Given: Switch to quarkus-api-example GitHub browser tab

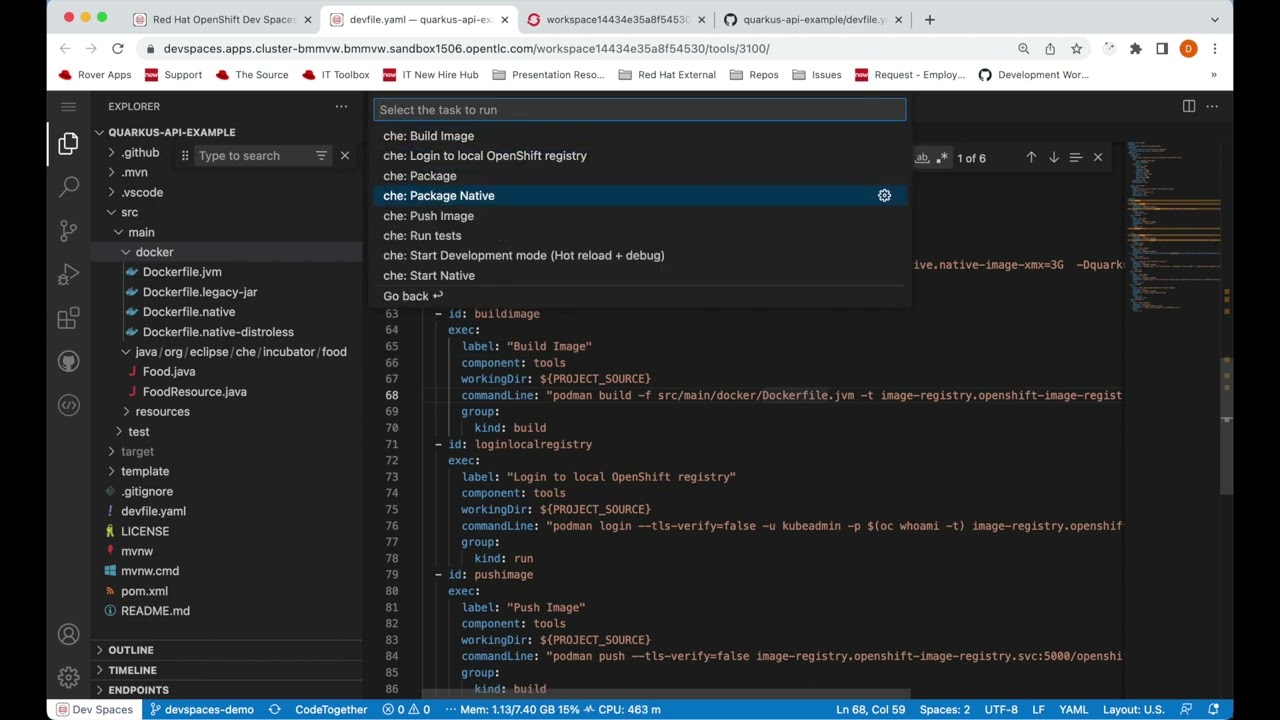Looking at the screenshot, I should coord(814,19).
